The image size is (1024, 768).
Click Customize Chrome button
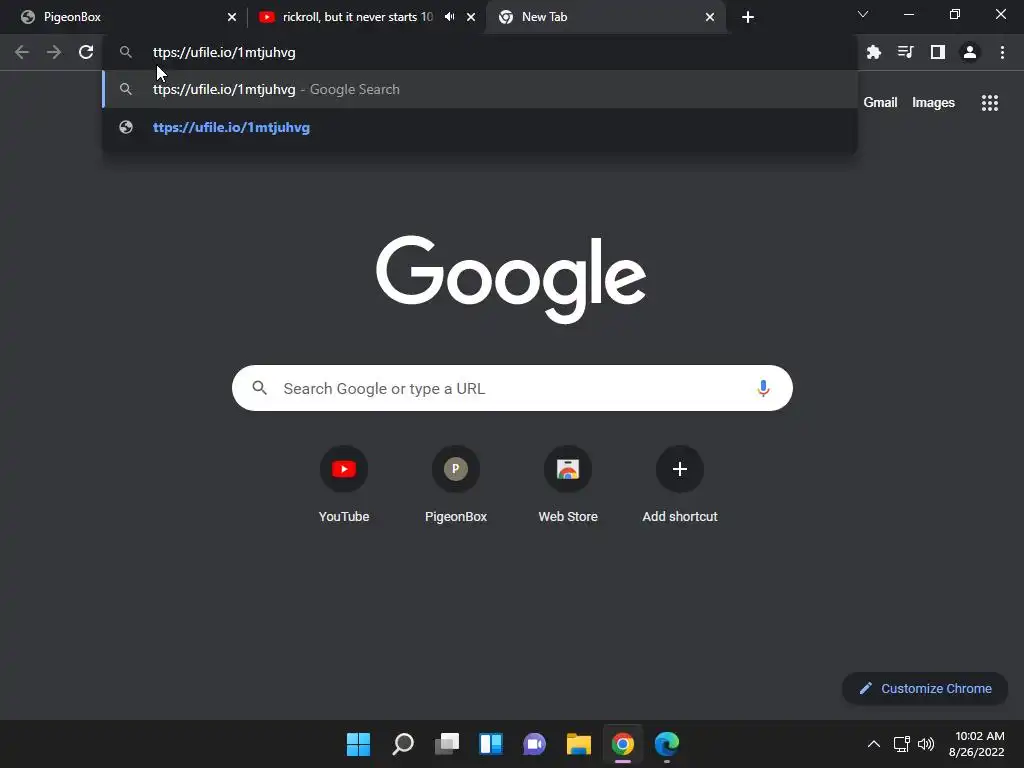click(925, 688)
